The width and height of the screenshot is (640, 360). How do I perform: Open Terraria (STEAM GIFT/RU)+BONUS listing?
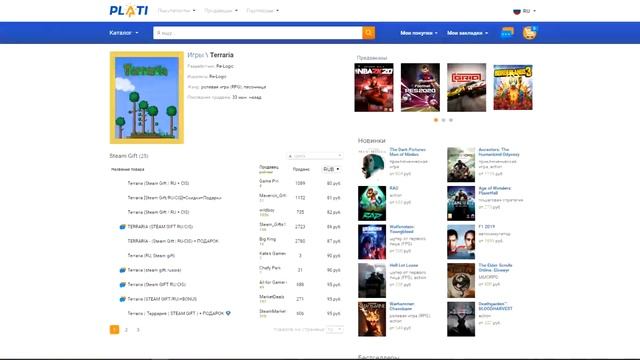tap(162, 299)
